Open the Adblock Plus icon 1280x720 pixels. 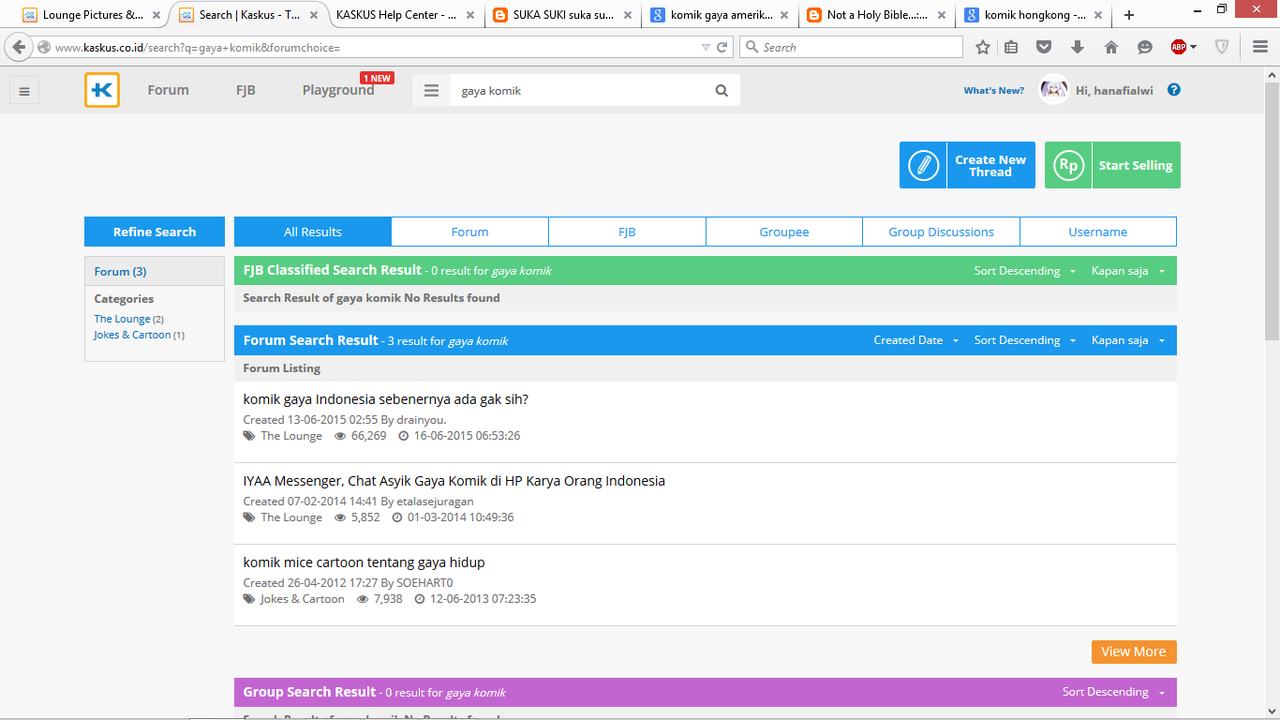point(1179,47)
